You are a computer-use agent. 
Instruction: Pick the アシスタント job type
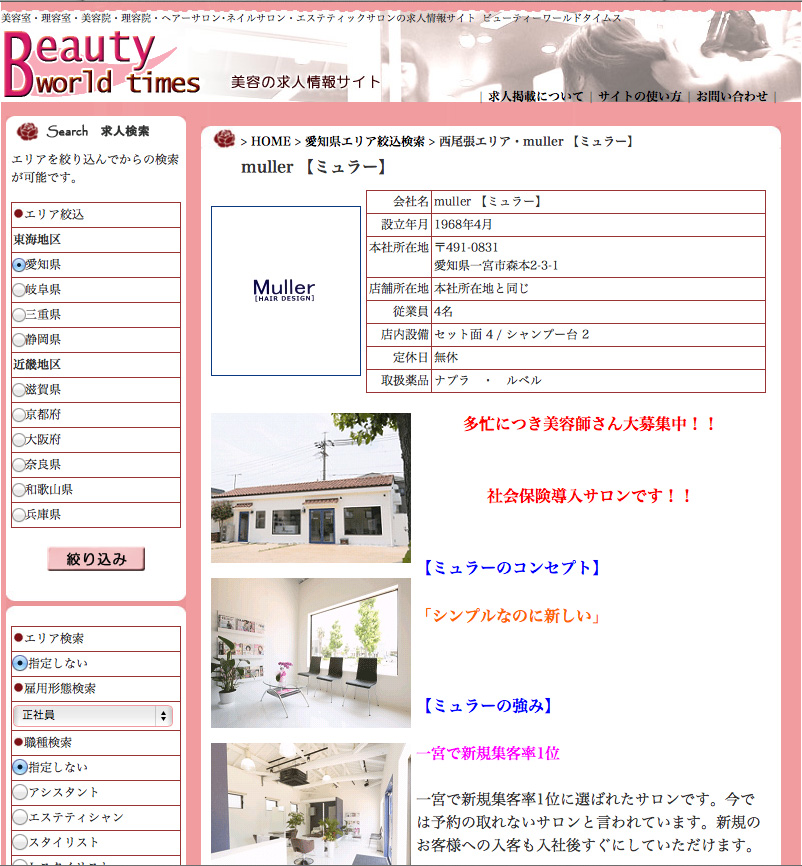pyautogui.click(x=19, y=792)
